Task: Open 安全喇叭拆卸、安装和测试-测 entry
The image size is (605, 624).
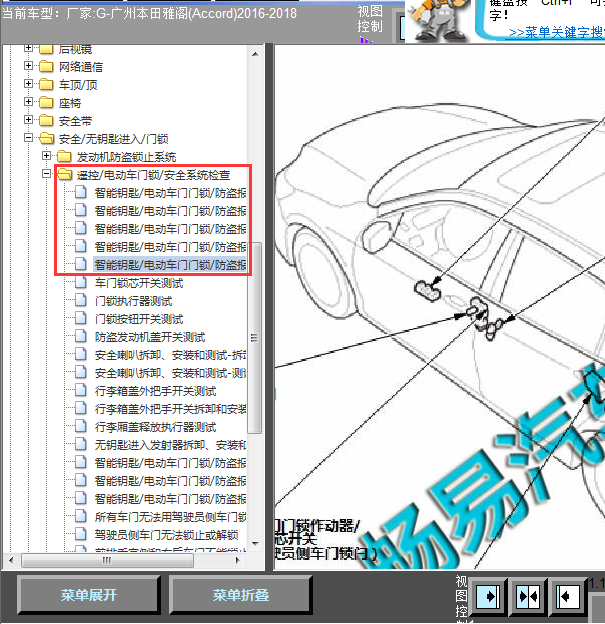Action: coord(170,373)
